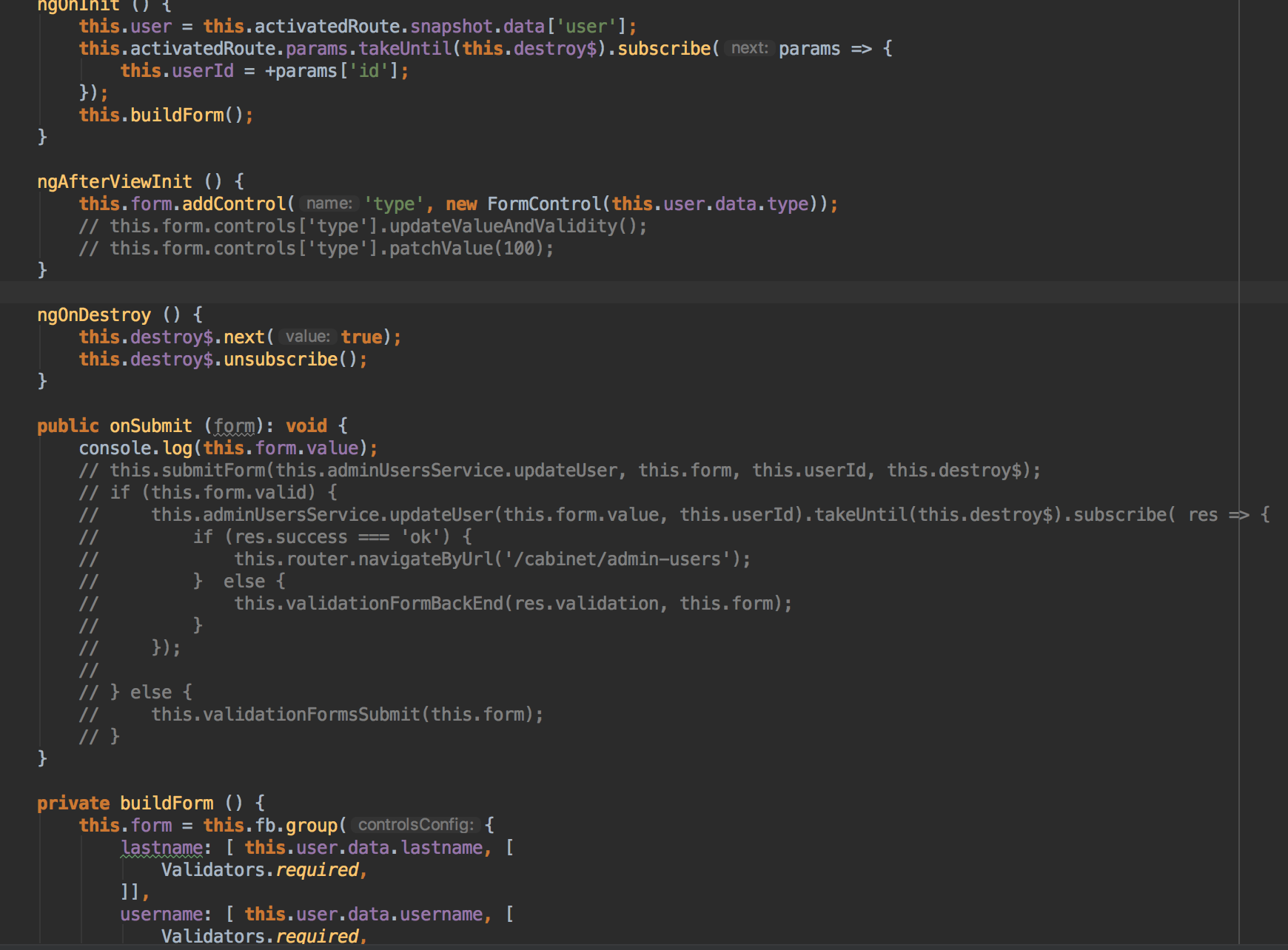Click 'snapshot' in the this.user assignment
The width and height of the screenshot is (1288, 950).
(x=452, y=27)
